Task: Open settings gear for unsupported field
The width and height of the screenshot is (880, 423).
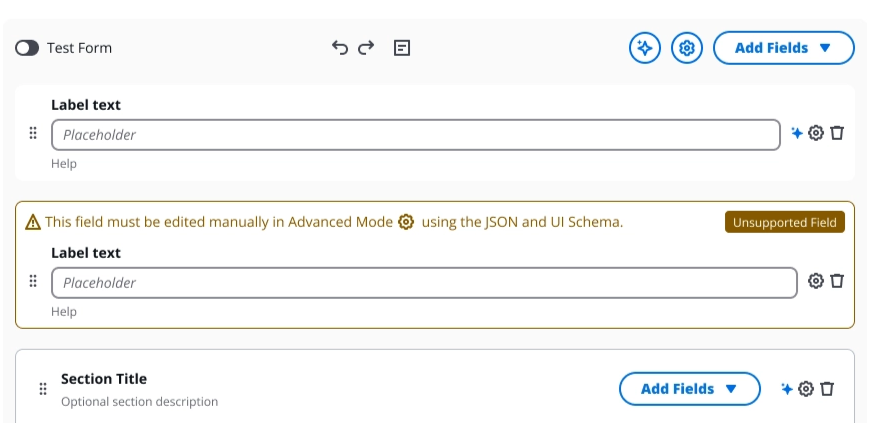Action: coord(816,281)
